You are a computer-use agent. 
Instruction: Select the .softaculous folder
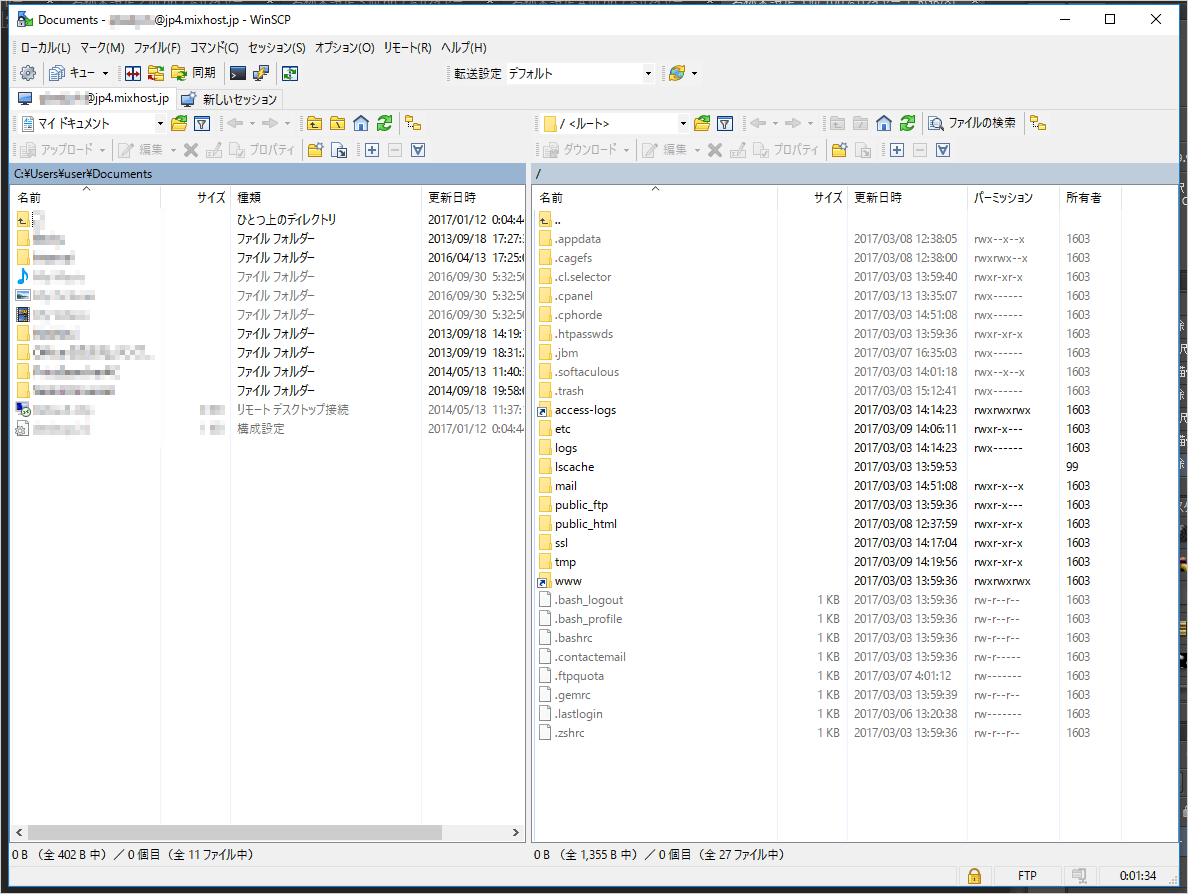586,372
